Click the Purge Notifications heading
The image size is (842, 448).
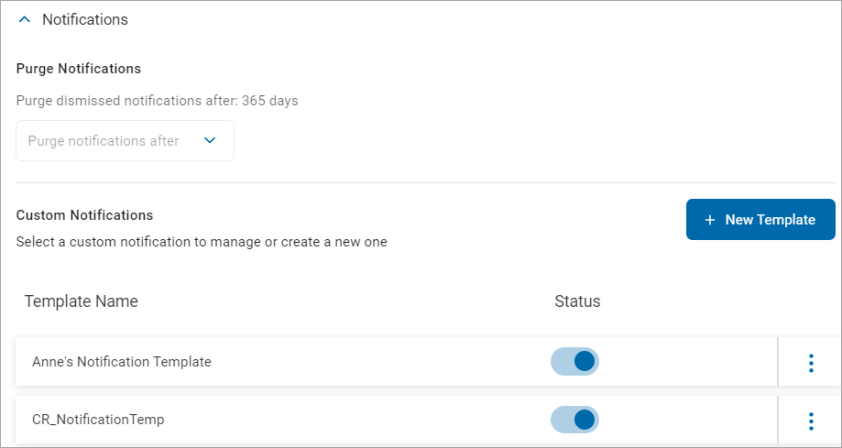click(x=78, y=69)
